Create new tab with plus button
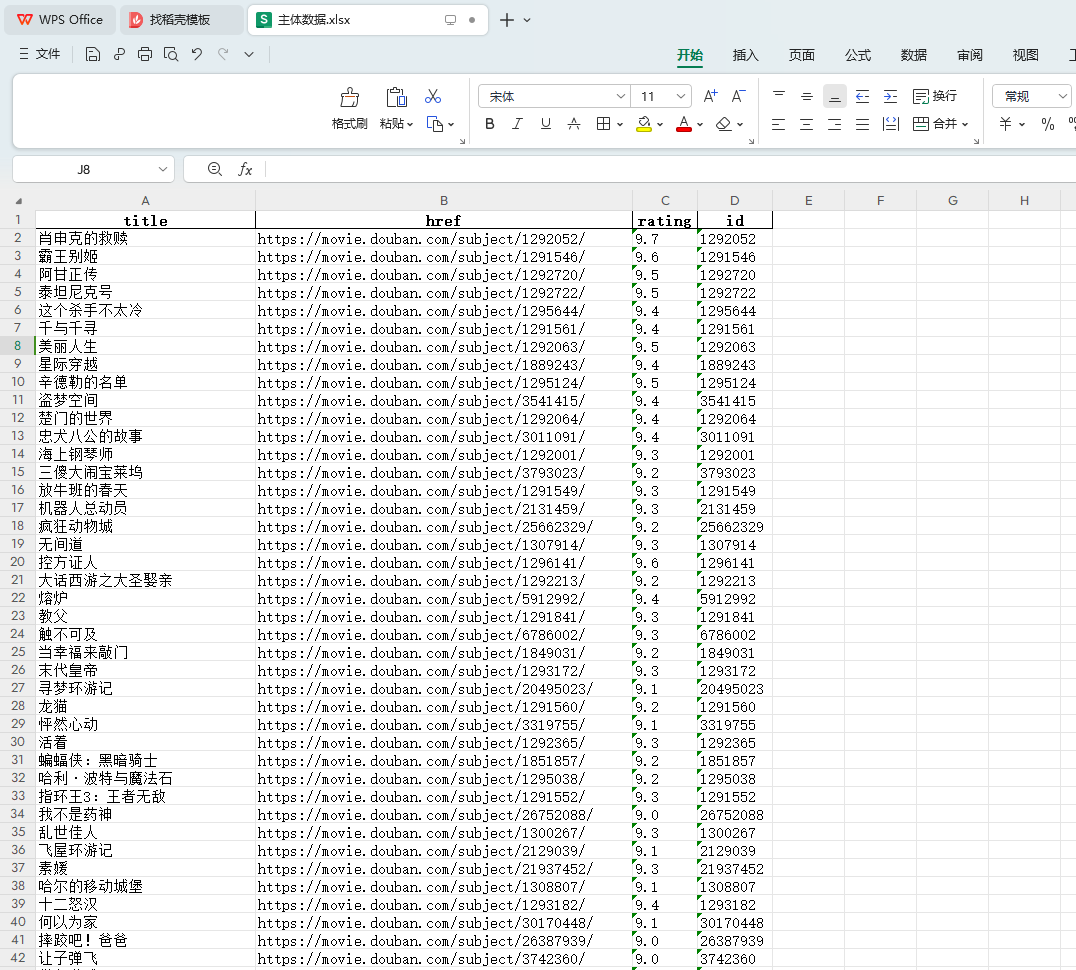The image size is (1076, 970). tap(506, 20)
